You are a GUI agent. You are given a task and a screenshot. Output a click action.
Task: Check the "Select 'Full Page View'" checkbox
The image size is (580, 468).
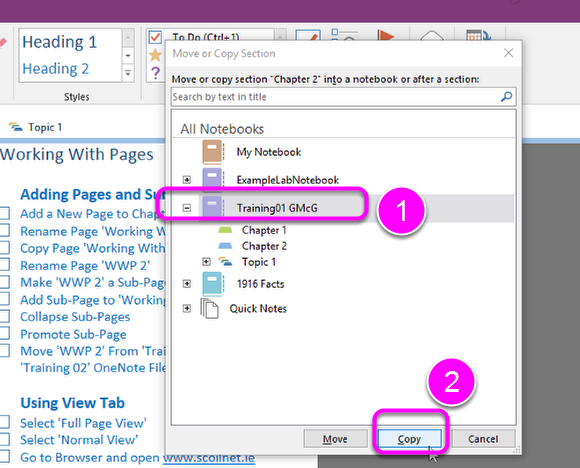[x=4, y=422]
